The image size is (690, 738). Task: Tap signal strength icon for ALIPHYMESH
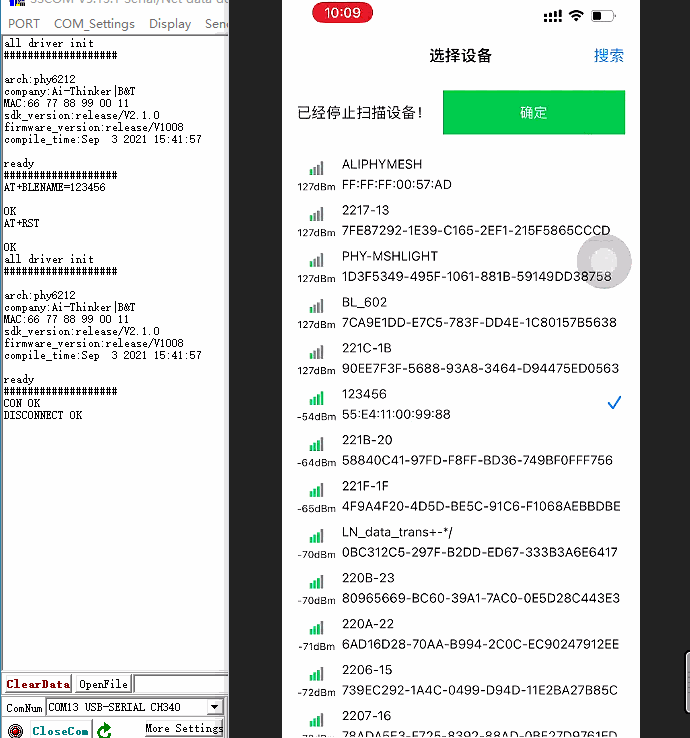click(317, 168)
